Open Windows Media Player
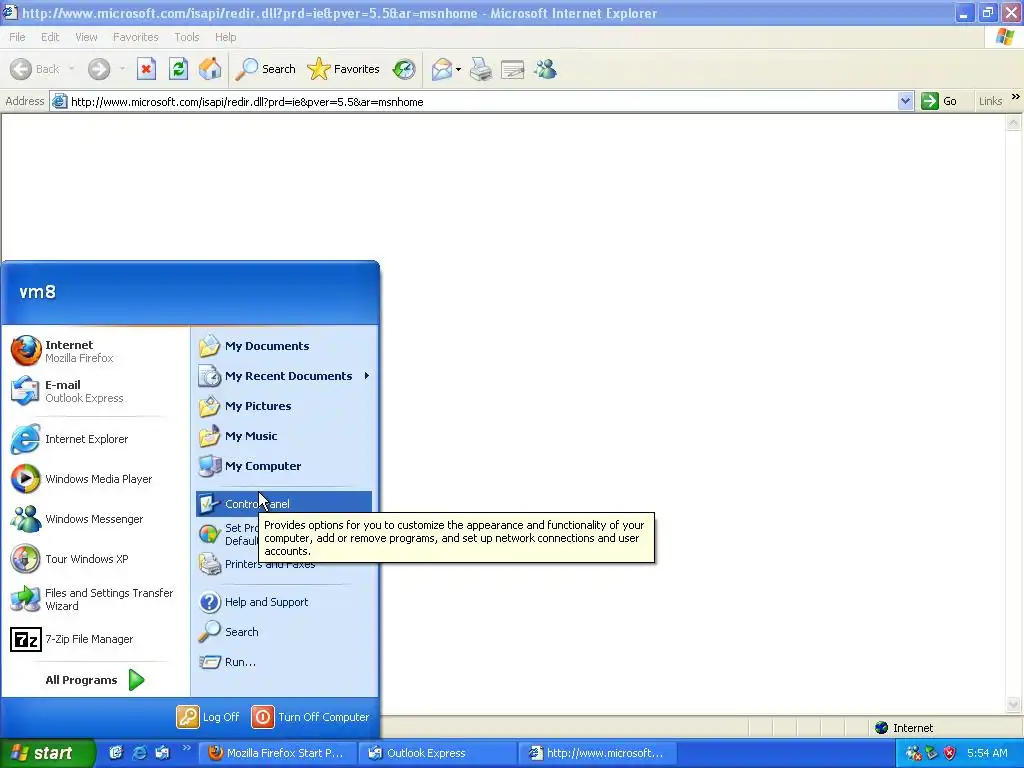The image size is (1024, 768). 95,479
